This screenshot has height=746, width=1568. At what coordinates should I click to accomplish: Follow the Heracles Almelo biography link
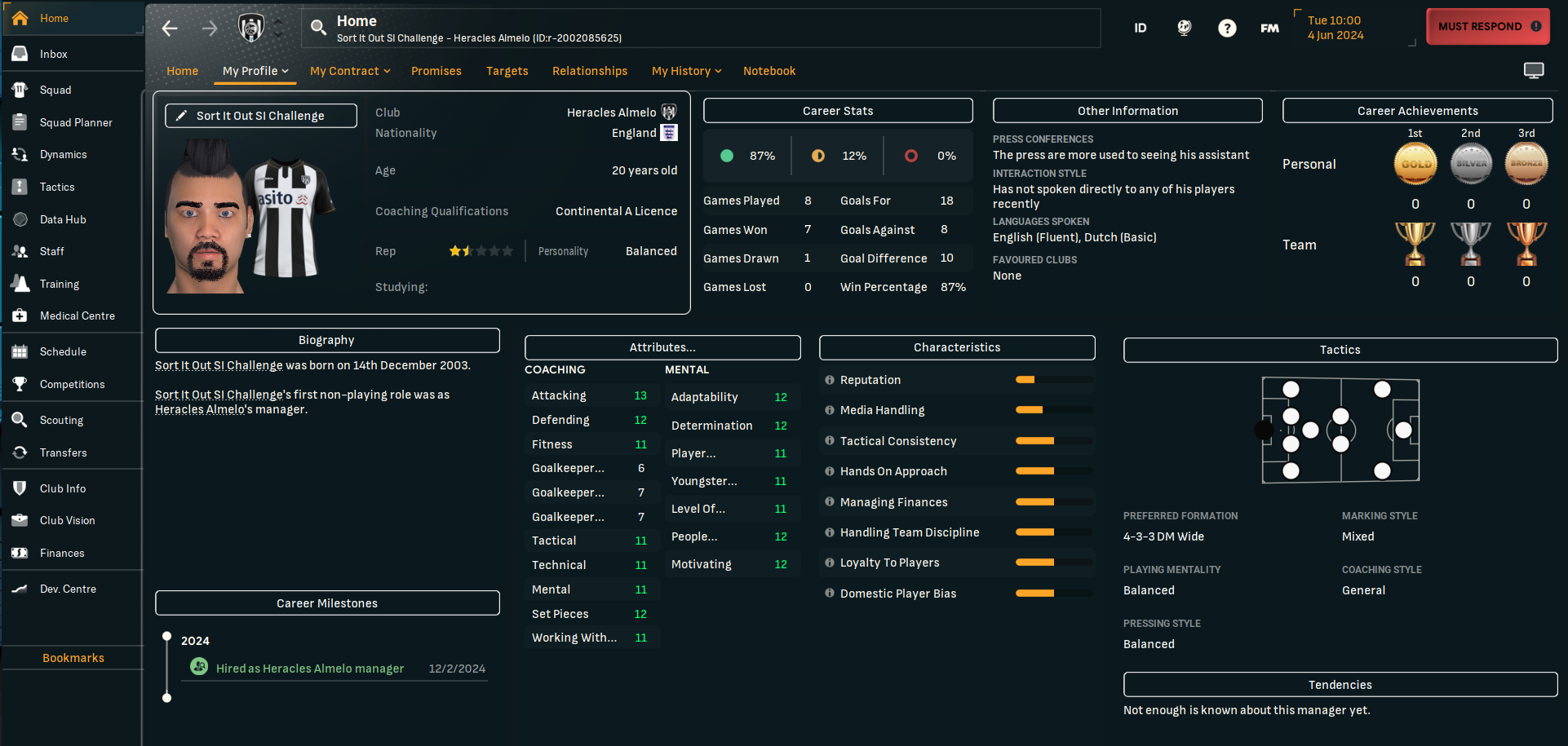pyautogui.click(x=199, y=409)
